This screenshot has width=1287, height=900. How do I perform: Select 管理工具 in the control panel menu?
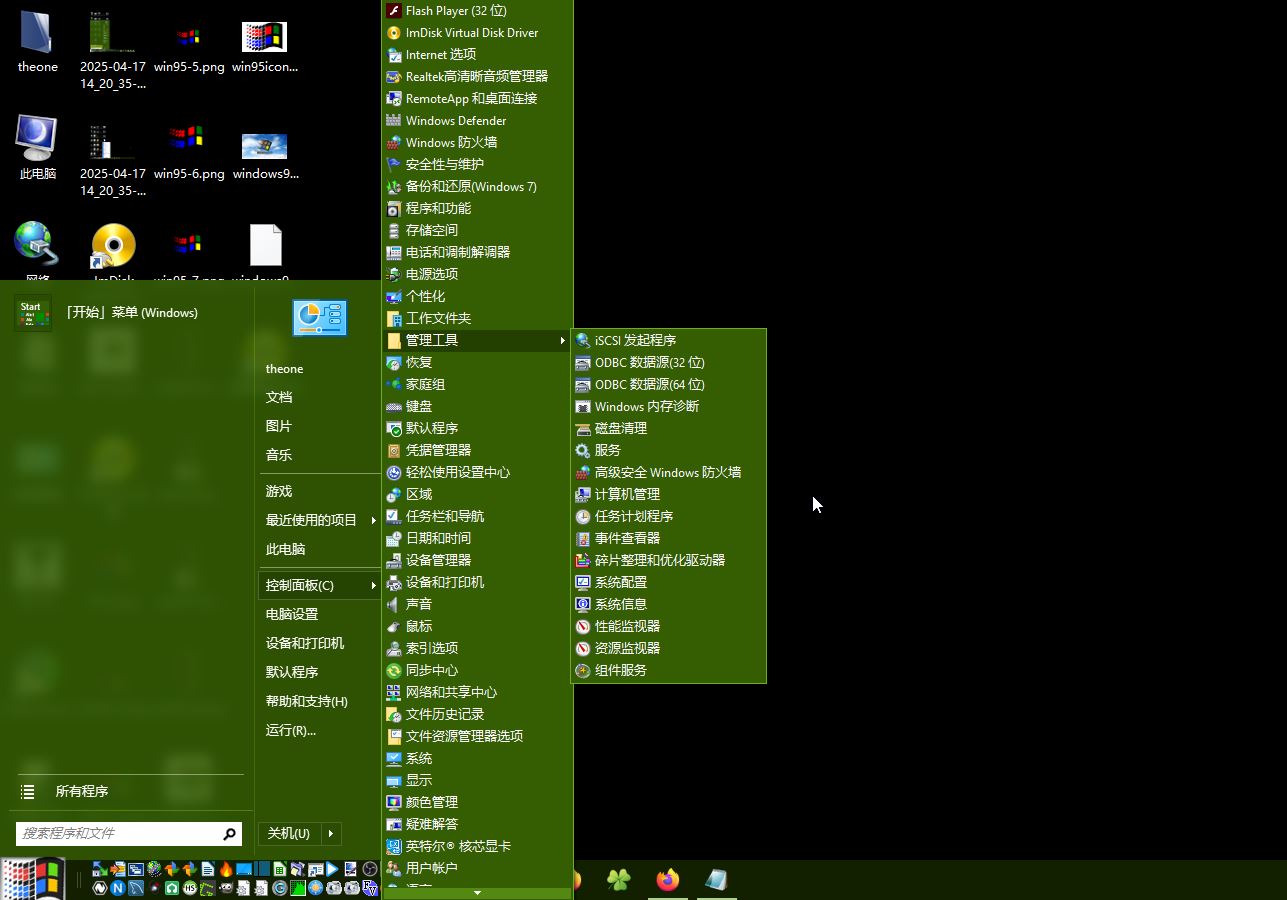tap(430, 340)
